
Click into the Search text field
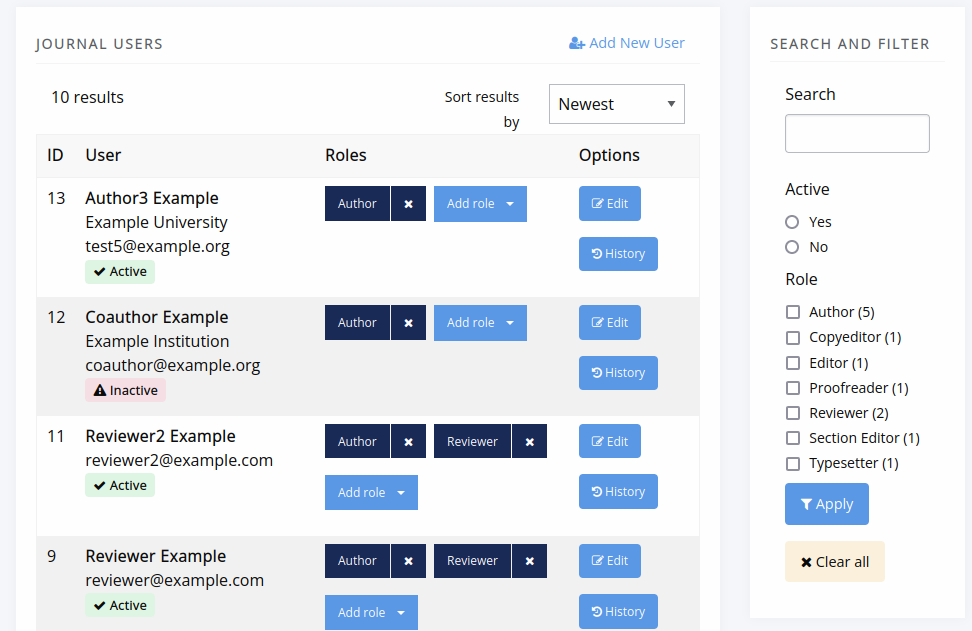[857, 133]
